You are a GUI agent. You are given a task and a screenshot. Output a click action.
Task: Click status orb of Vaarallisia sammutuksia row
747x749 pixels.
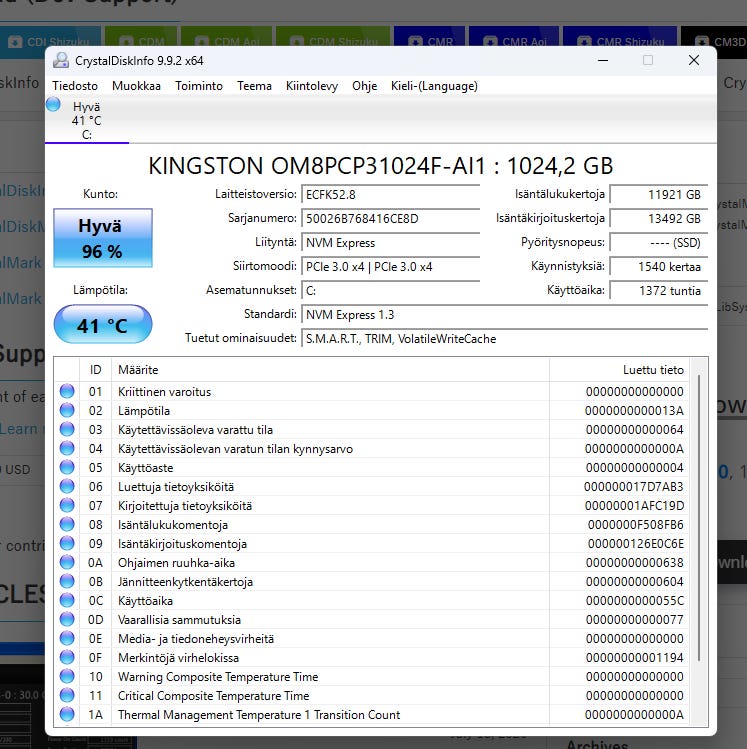[67, 620]
